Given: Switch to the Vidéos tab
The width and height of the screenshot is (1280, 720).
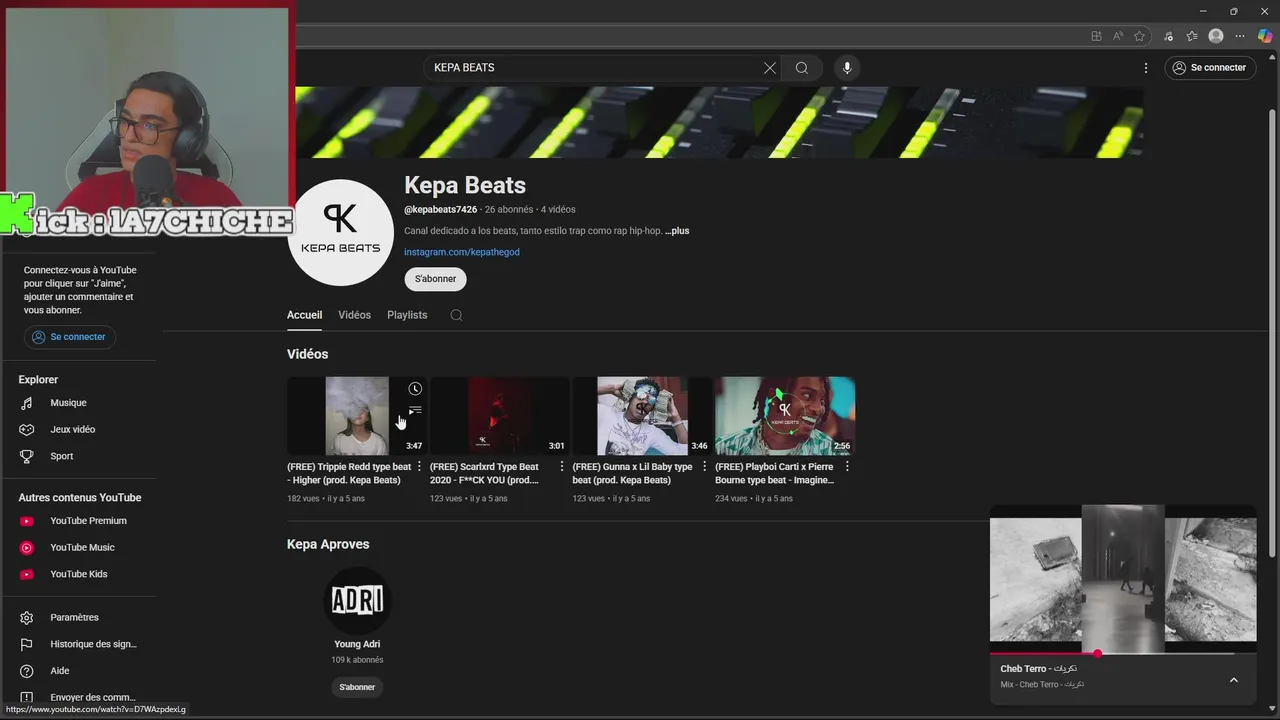Looking at the screenshot, I should 354,315.
